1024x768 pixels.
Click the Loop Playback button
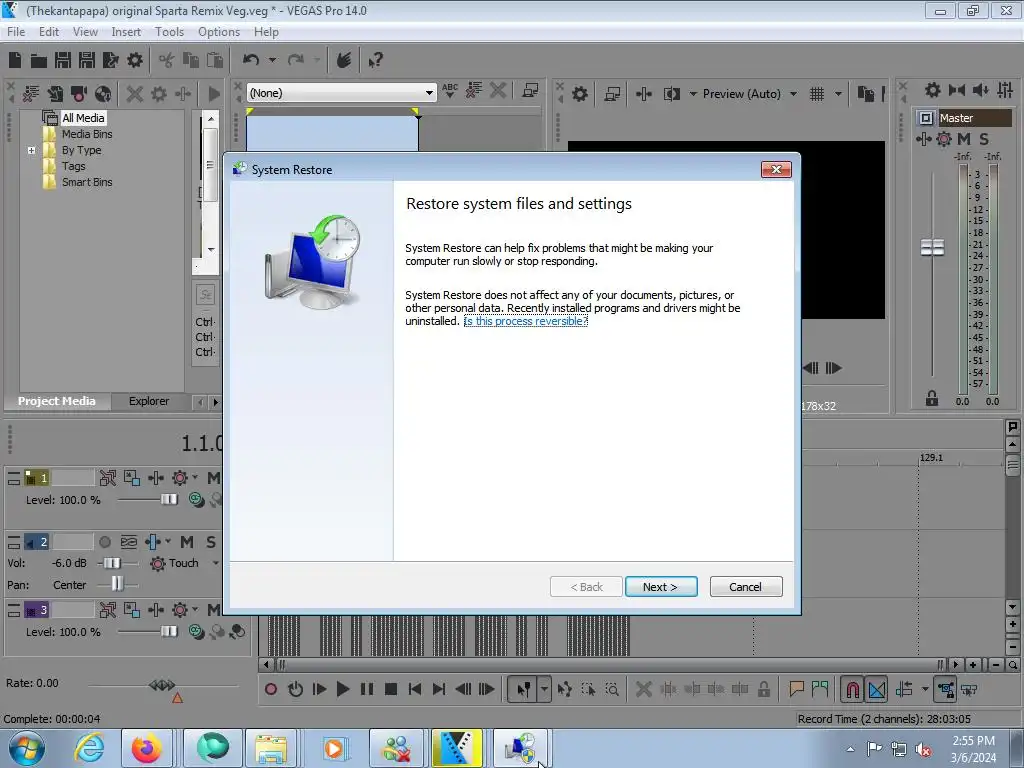(x=295, y=689)
